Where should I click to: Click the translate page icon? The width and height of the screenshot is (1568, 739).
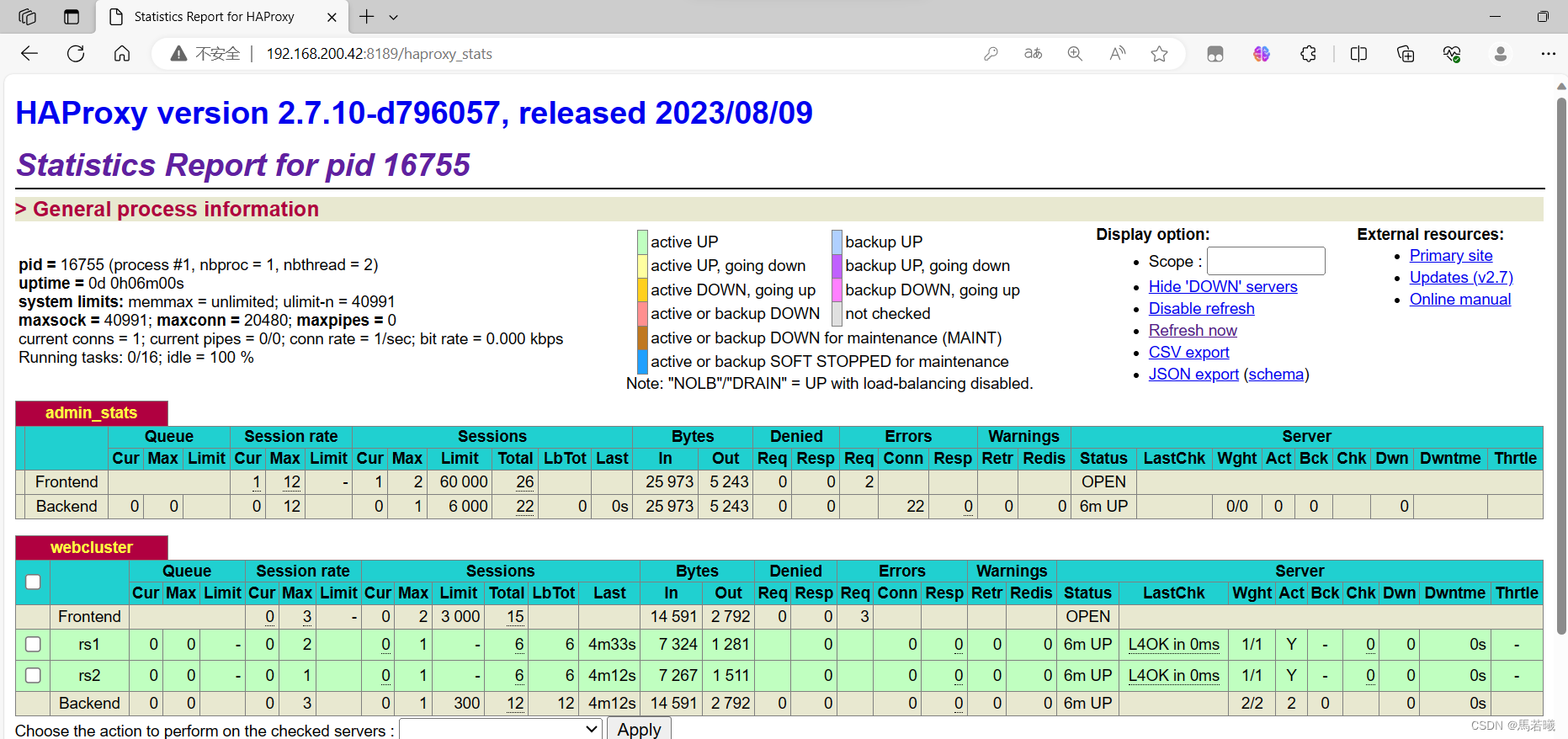[x=1033, y=54]
